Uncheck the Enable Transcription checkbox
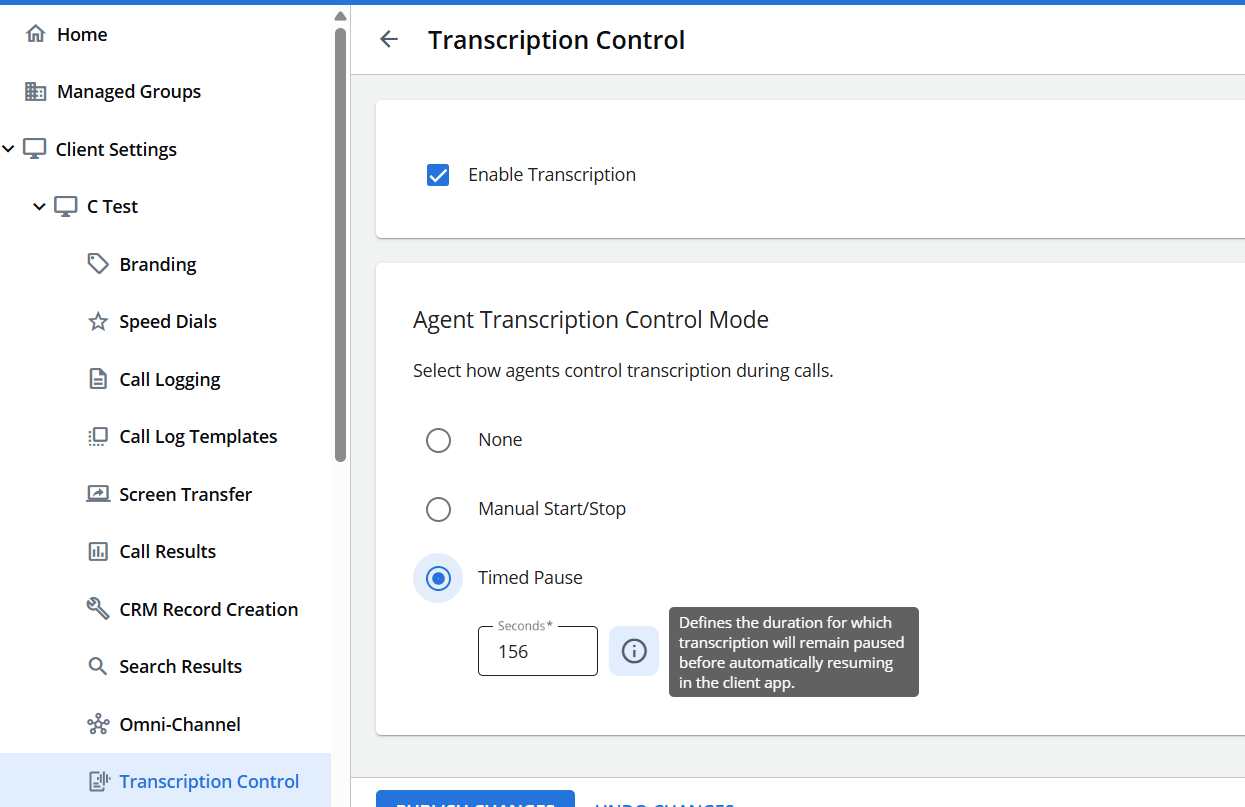Screen dimensions: 1245x807 pos(438,175)
